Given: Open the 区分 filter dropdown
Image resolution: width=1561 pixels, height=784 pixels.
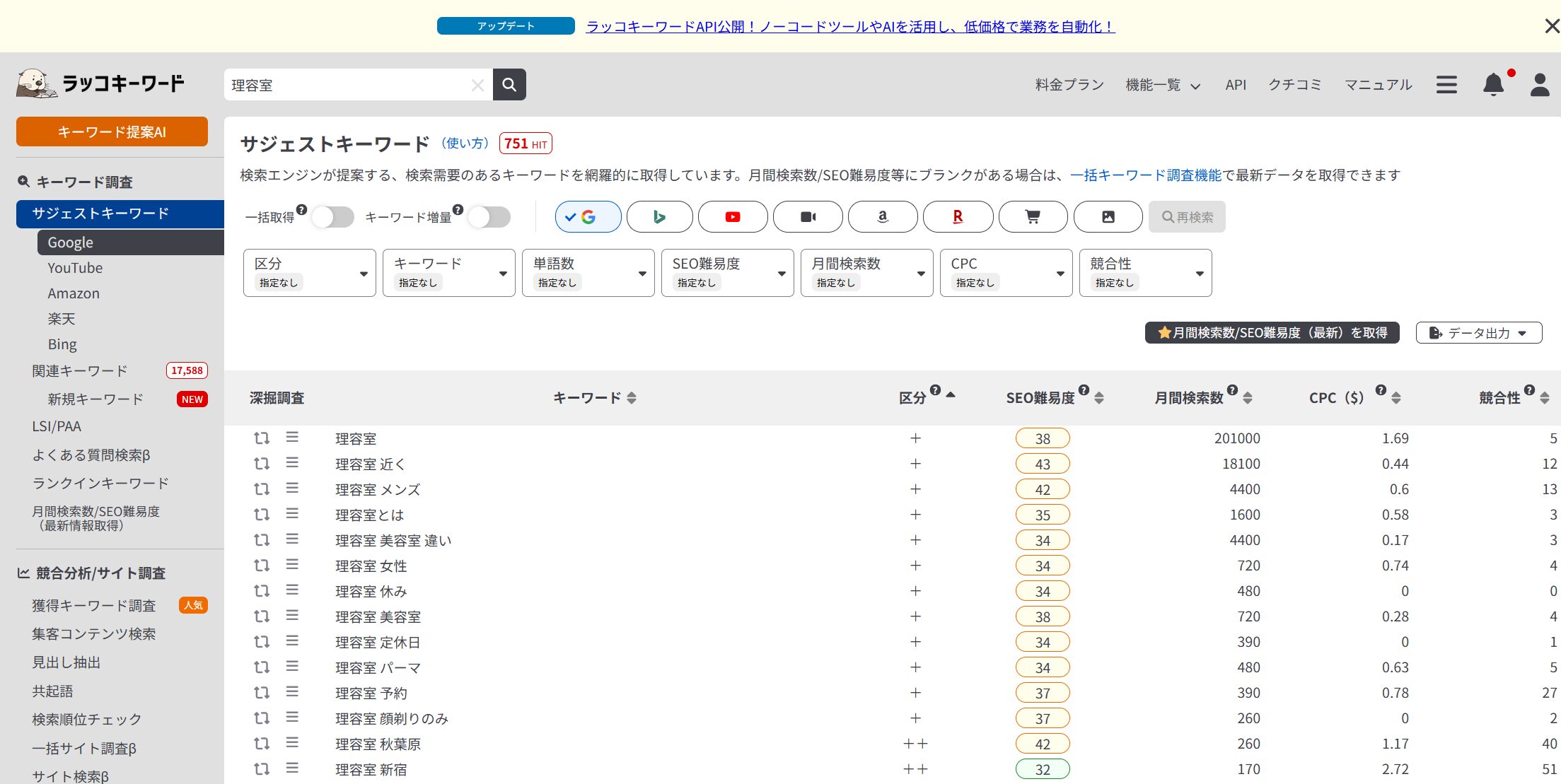Looking at the screenshot, I should (x=309, y=272).
